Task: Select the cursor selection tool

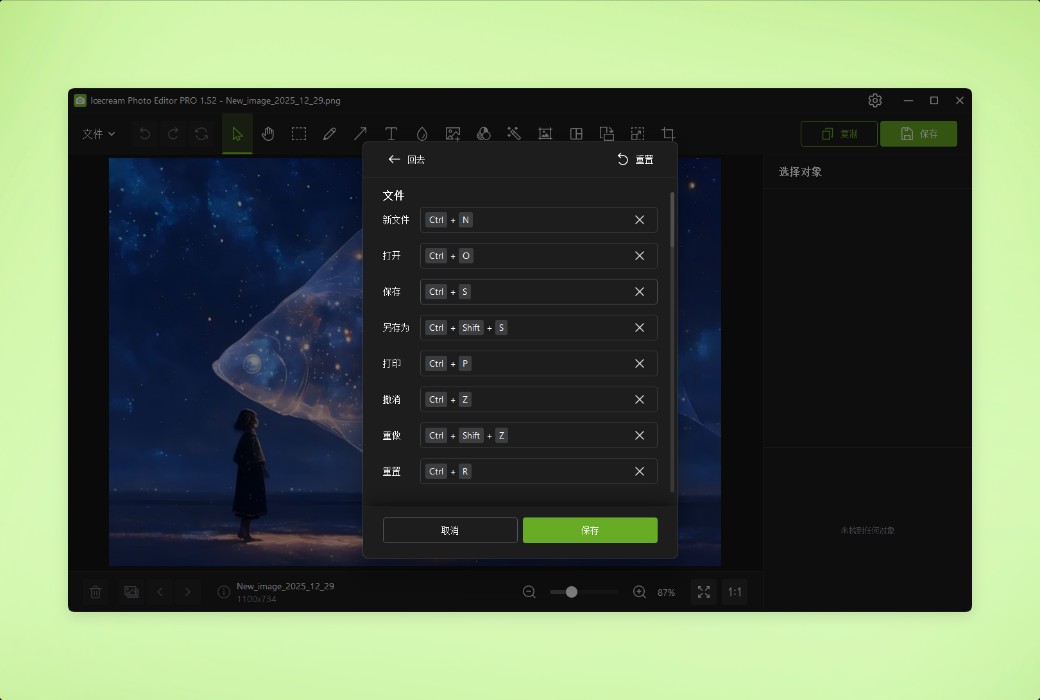Action: [236, 133]
